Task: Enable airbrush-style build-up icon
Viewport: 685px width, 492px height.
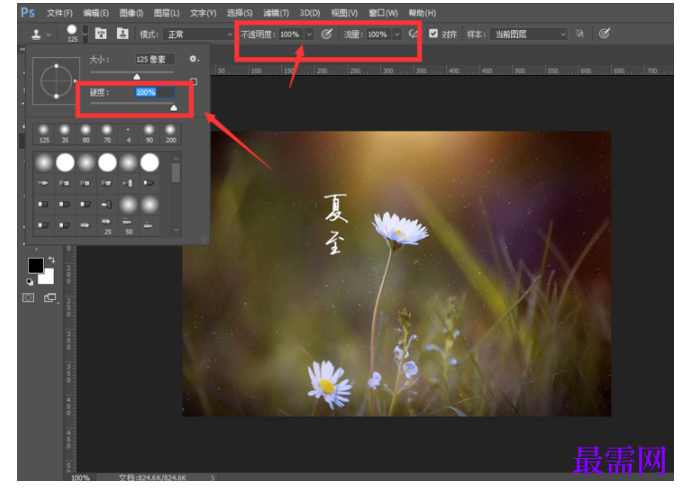Action: coord(413,34)
